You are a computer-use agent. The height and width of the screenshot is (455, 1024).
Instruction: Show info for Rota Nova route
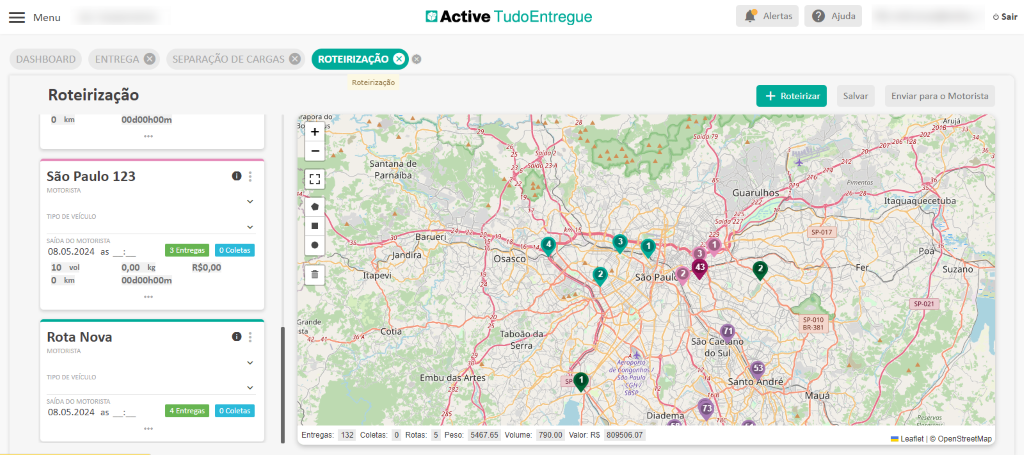pyautogui.click(x=236, y=337)
